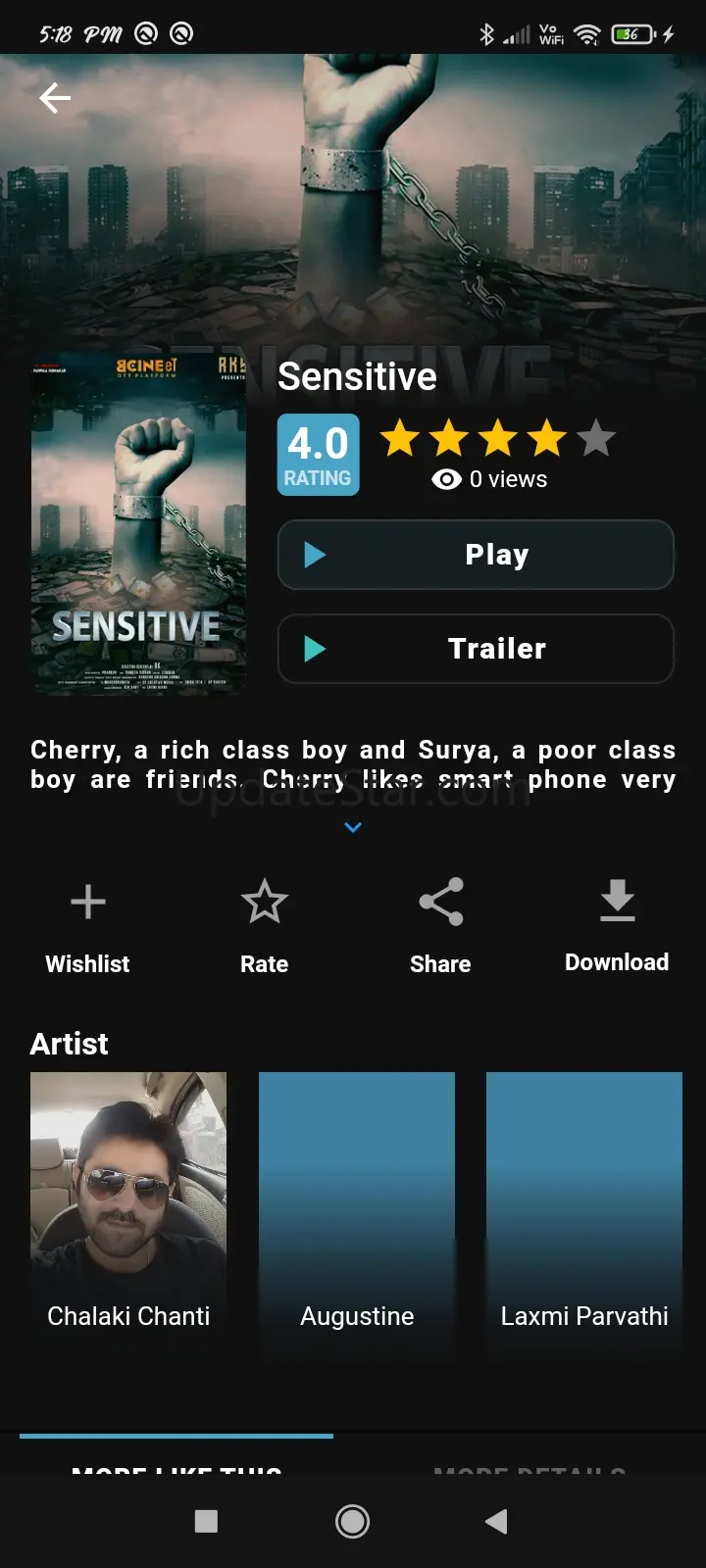Screen dimensions: 706x1568
Task: Set rating with the fifth grey star
Action: (596, 438)
